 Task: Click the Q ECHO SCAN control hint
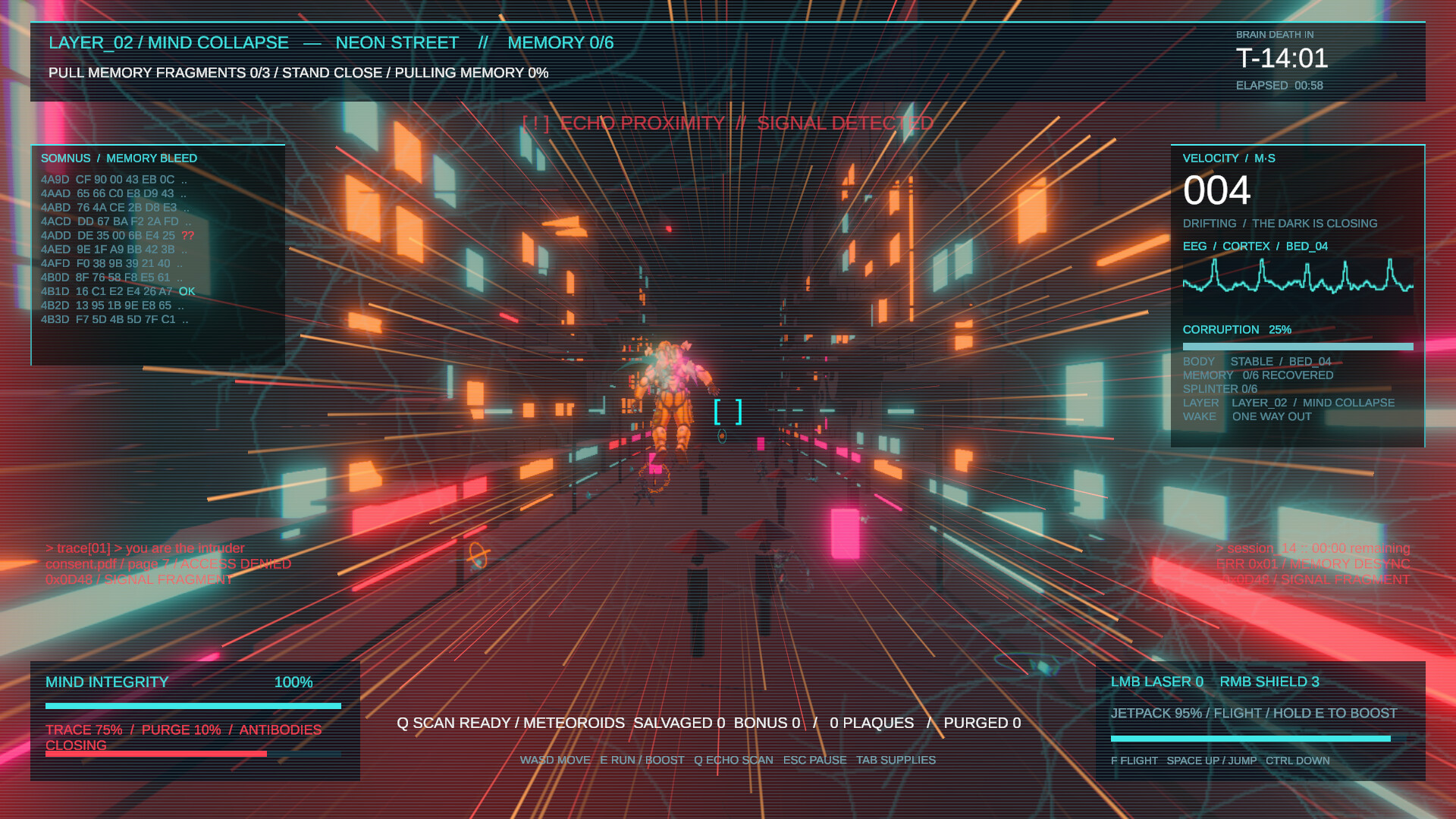click(x=733, y=760)
